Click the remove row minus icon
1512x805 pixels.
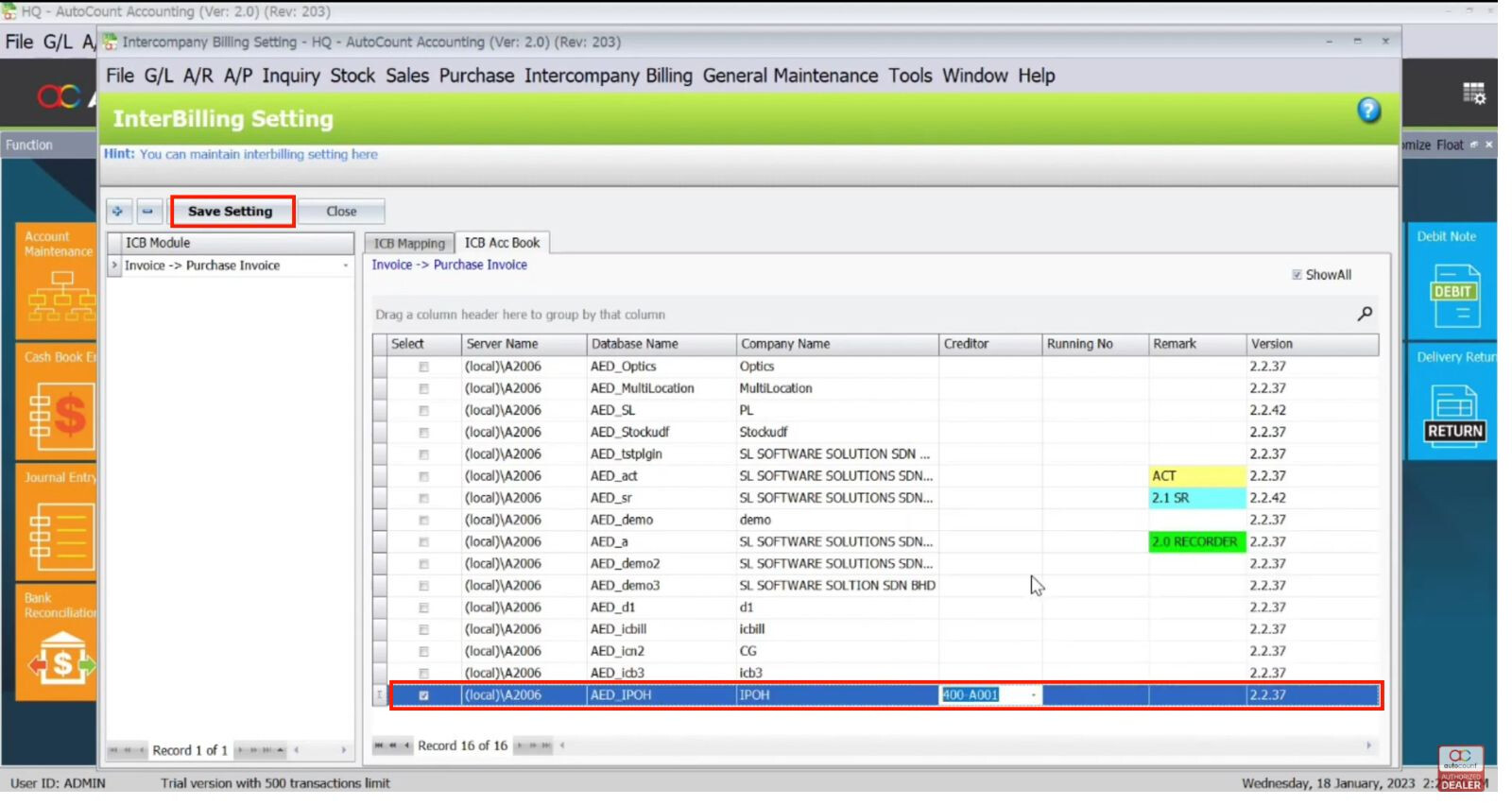pos(147,212)
